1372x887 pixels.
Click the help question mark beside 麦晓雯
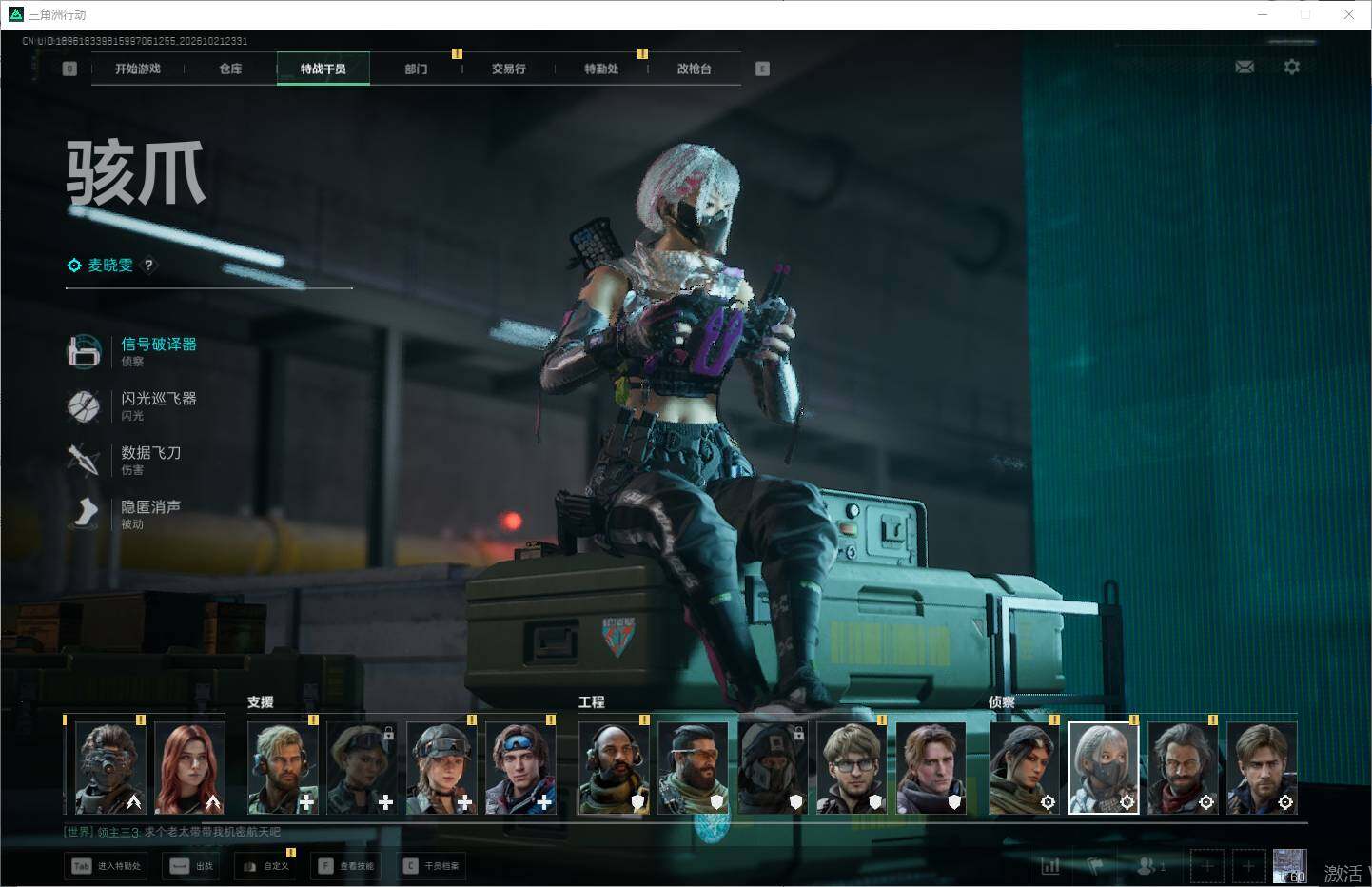tap(148, 266)
